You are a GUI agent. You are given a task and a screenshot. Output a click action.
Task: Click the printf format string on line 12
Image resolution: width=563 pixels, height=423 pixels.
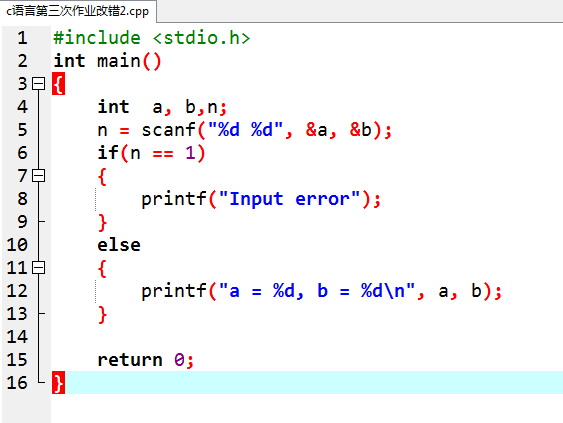coord(317,290)
